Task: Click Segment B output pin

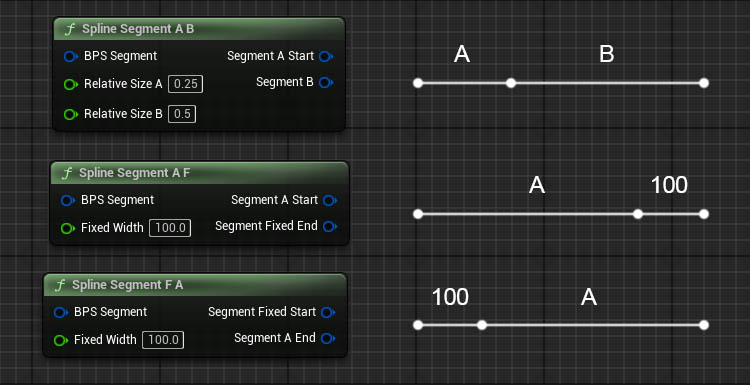Action: tap(326, 83)
